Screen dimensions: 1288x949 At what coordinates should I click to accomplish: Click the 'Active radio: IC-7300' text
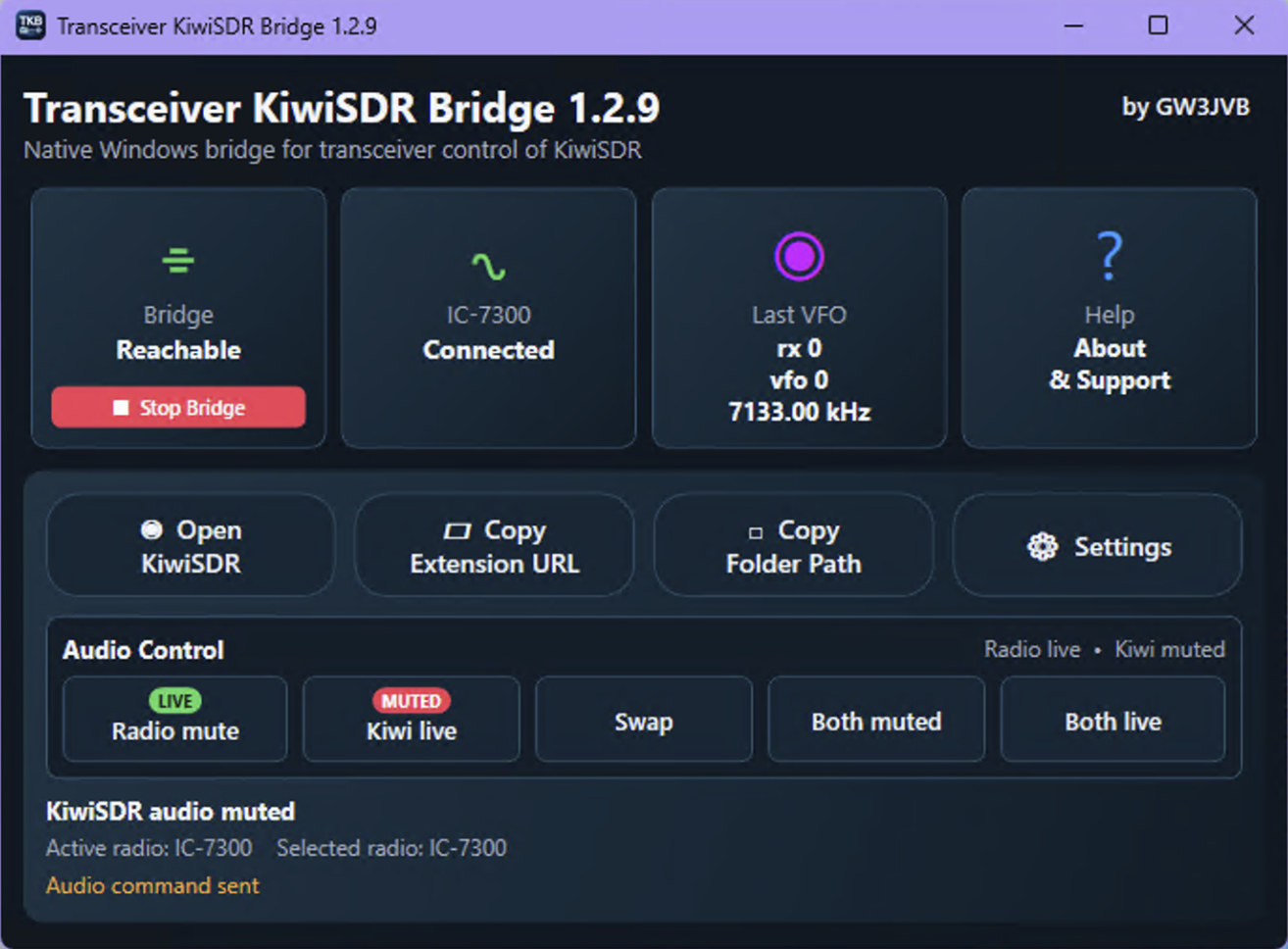pyautogui.click(x=149, y=848)
